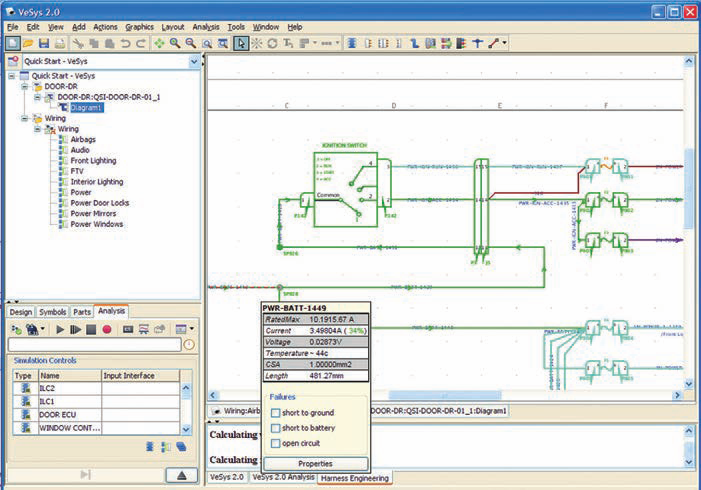
Task: Select Front Lighting in the tree
Action: tap(93, 161)
